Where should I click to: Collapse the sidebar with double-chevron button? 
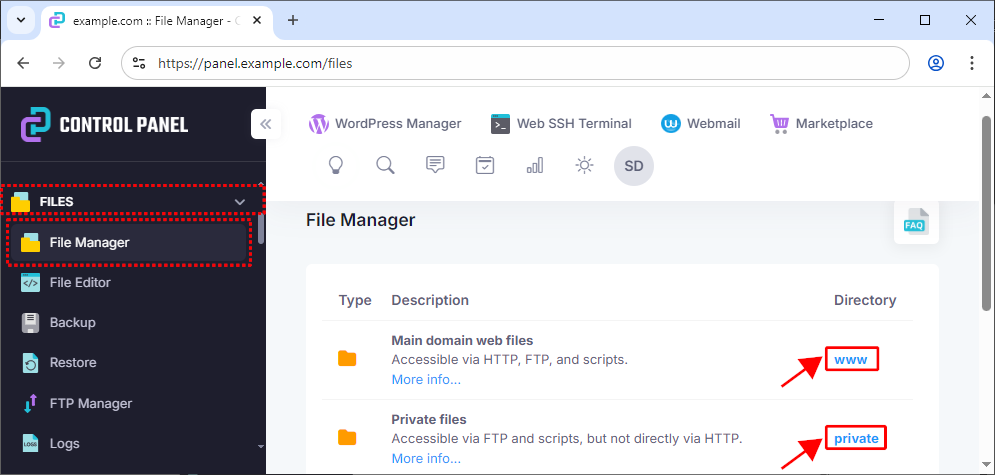(266, 124)
